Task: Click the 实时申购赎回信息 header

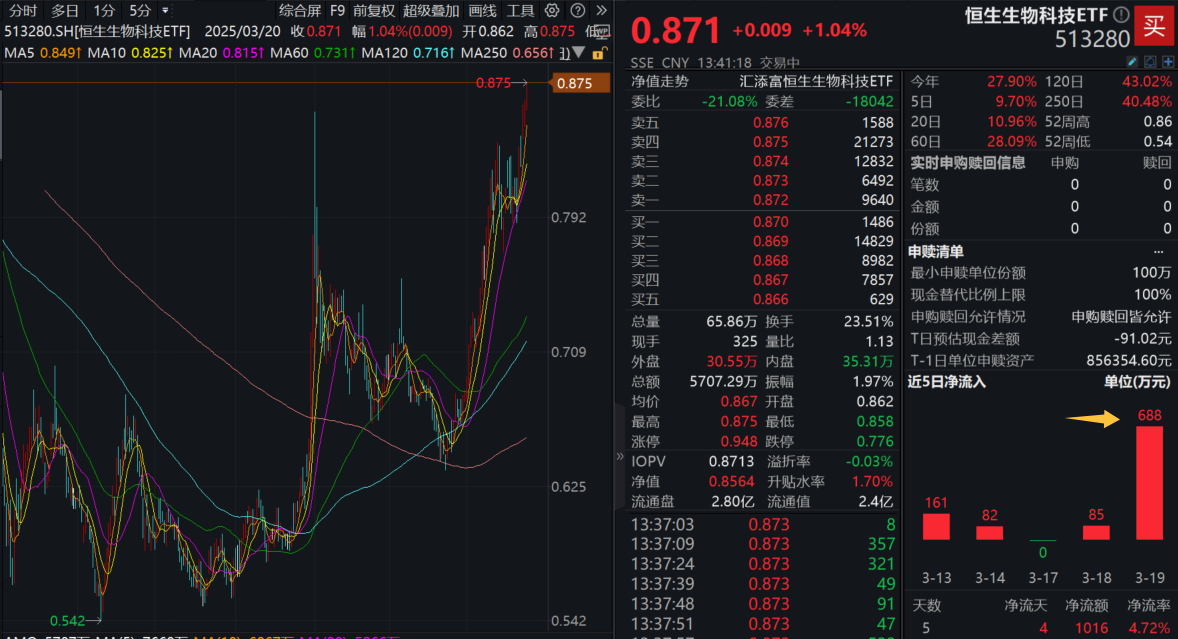Action: tap(968, 162)
